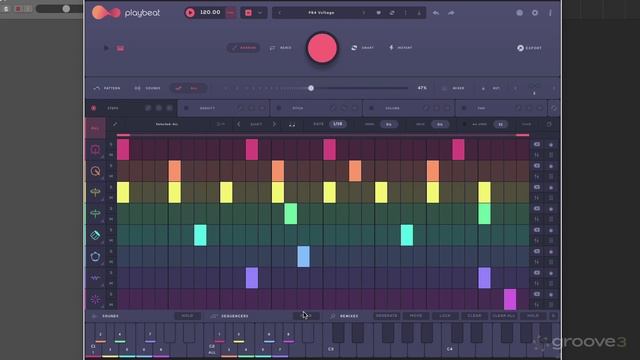640x360 pixels.
Task: Click the Generate remix button
Action: 386,316
